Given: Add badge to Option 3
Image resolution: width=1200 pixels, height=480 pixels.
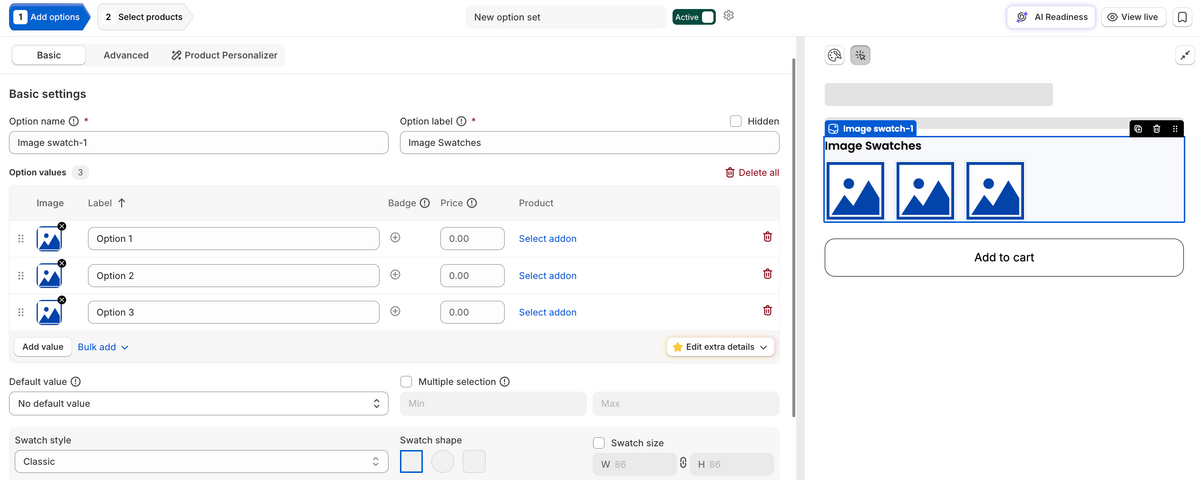Looking at the screenshot, I should 395,312.
